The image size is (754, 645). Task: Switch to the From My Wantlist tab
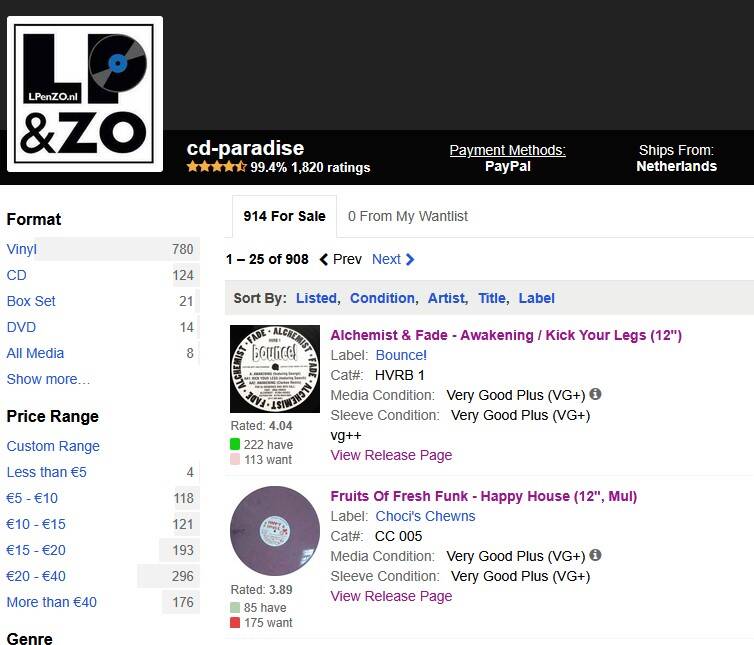pyautogui.click(x=407, y=216)
